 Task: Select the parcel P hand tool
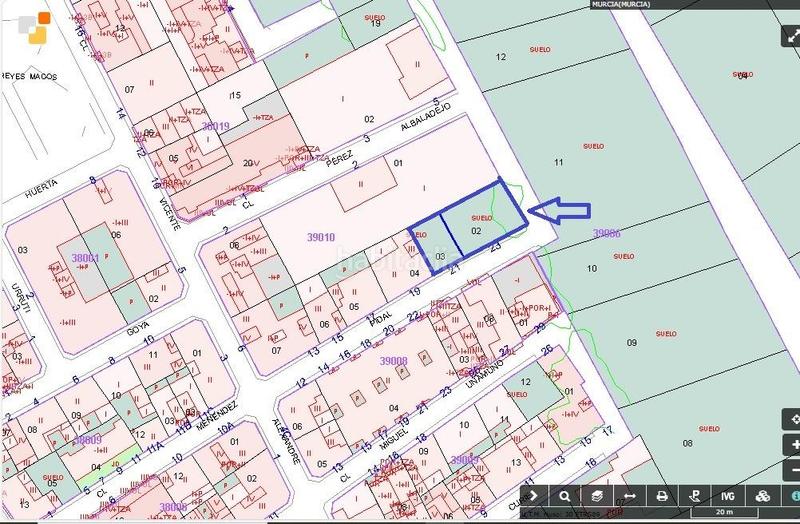point(694,496)
